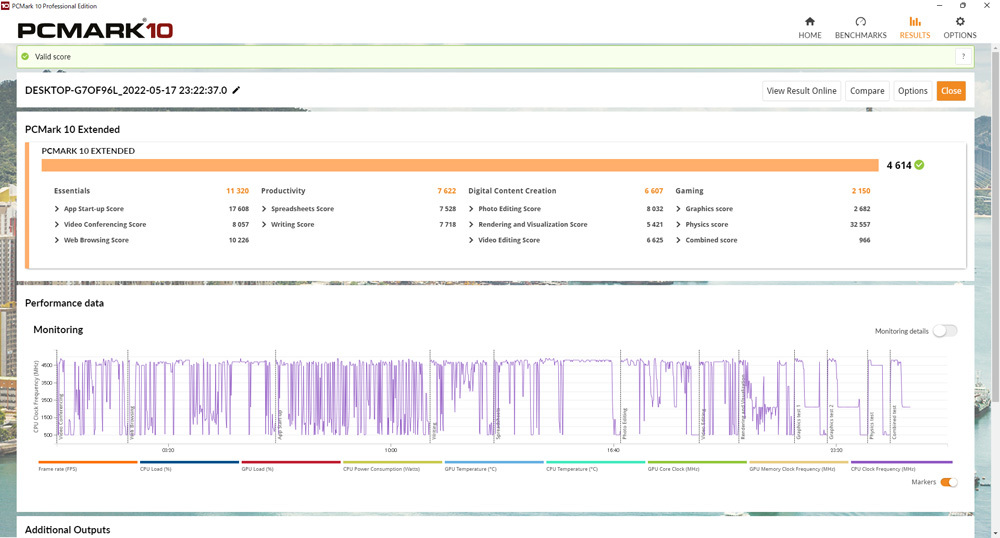Click View Result Online button
This screenshot has width=1000, height=538.
click(802, 91)
